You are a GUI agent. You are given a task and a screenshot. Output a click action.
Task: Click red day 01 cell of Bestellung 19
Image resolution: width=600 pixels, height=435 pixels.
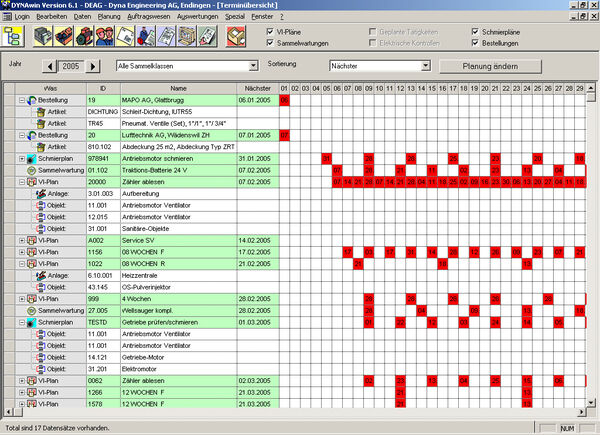click(x=285, y=101)
